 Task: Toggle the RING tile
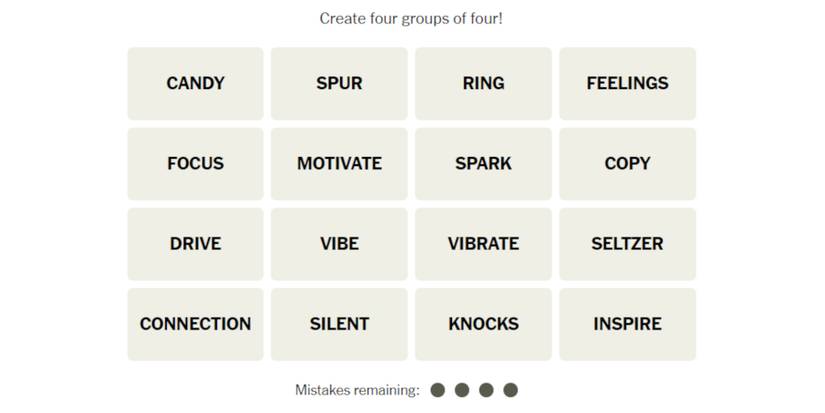coord(483,83)
